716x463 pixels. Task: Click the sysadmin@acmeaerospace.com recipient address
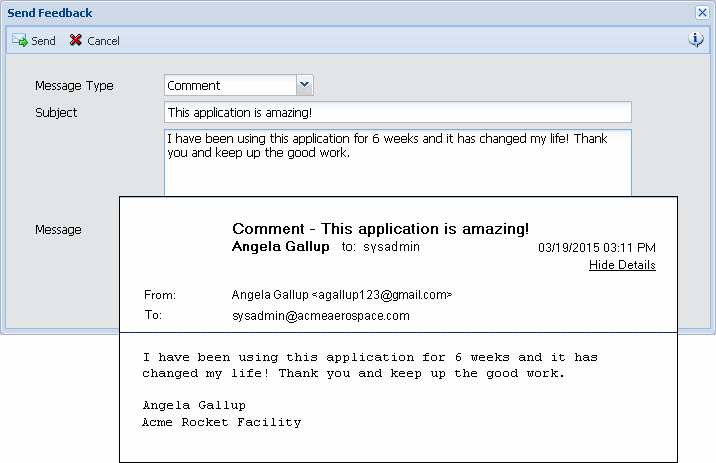coord(320,315)
